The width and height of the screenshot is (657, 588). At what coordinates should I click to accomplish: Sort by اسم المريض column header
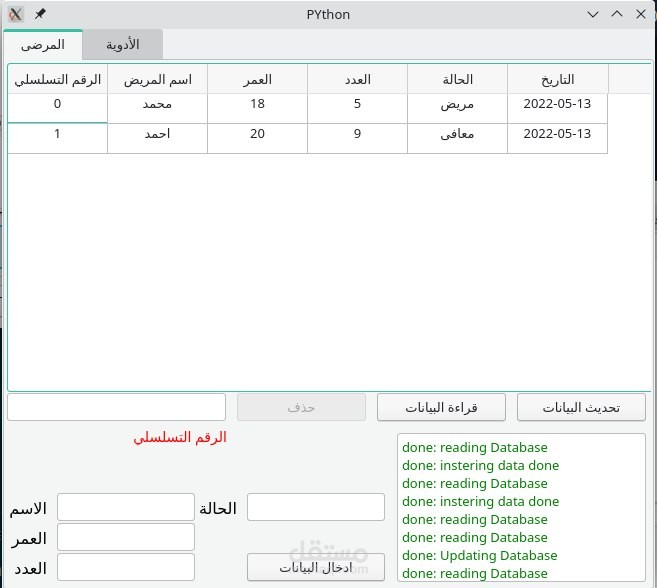click(x=158, y=79)
